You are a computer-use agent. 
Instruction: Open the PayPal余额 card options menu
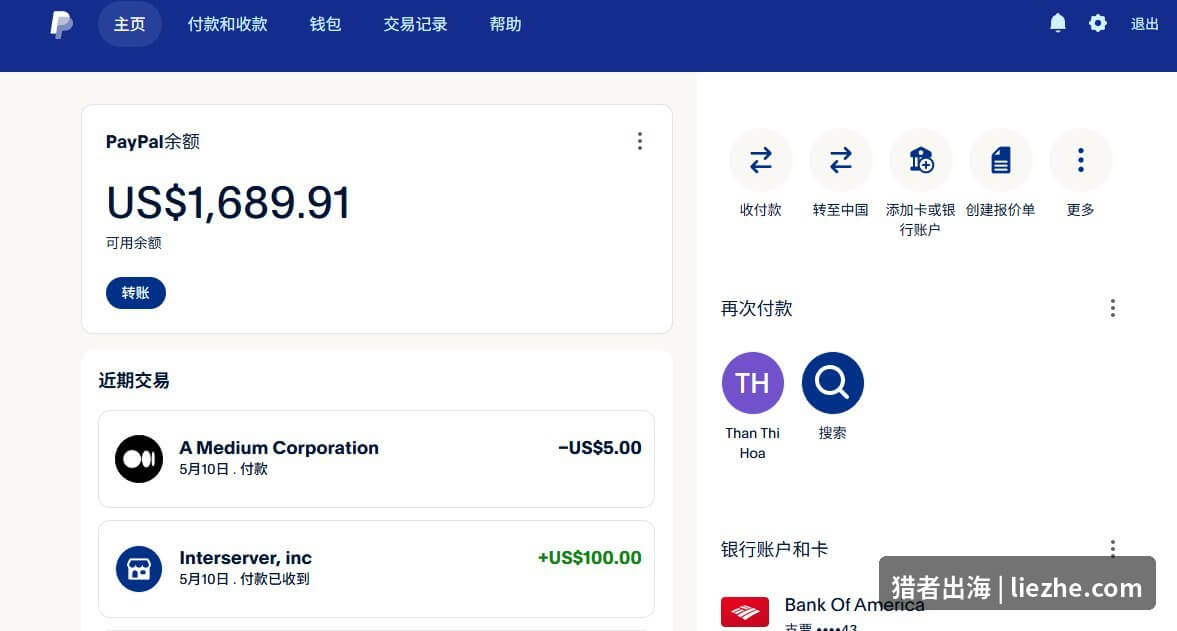click(640, 141)
